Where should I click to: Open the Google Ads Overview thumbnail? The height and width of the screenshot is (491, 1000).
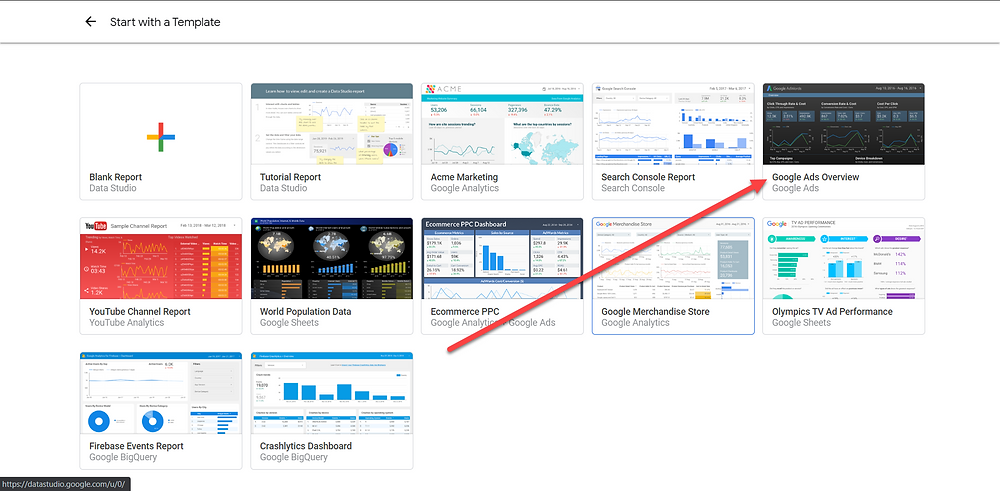pyautogui.click(x=843, y=124)
